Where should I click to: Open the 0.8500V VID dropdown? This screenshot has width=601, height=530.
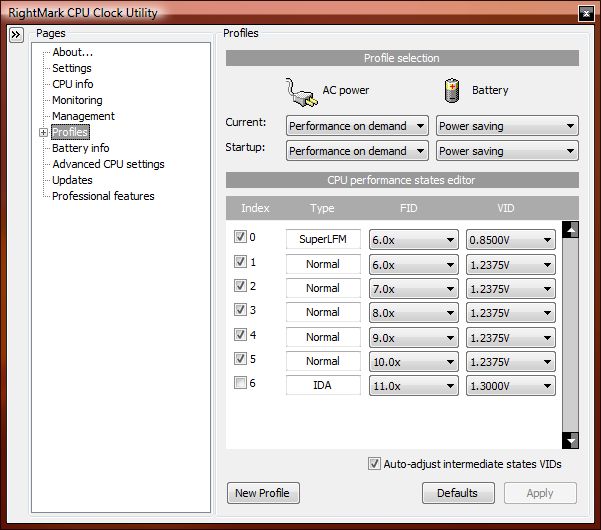pos(511,240)
